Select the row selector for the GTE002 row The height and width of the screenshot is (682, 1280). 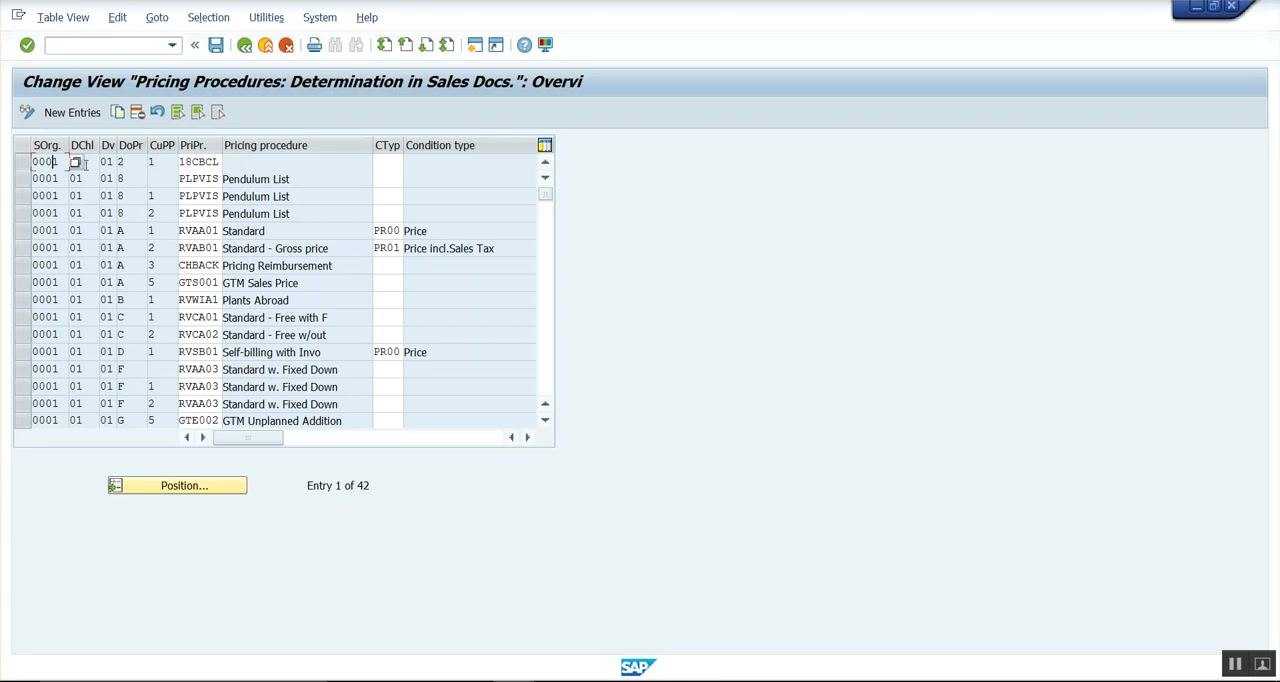tap(22, 421)
